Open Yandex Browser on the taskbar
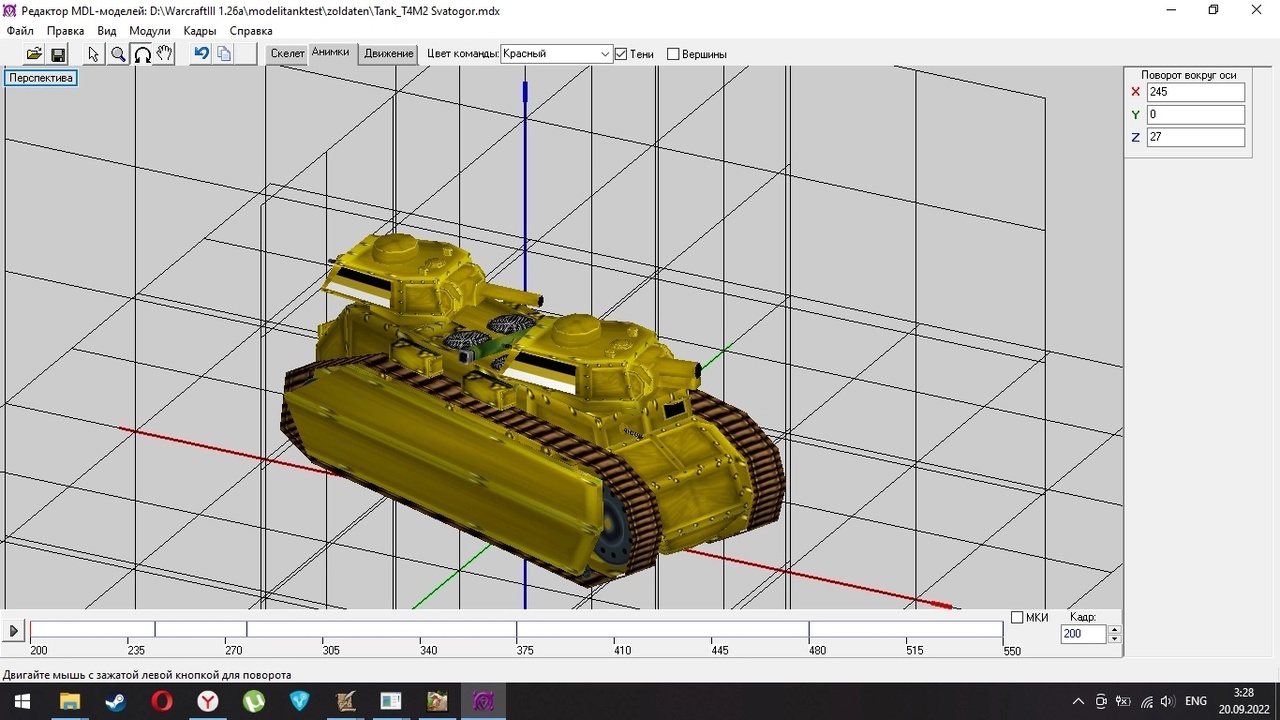This screenshot has height=720, width=1280. tap(207, 701)
